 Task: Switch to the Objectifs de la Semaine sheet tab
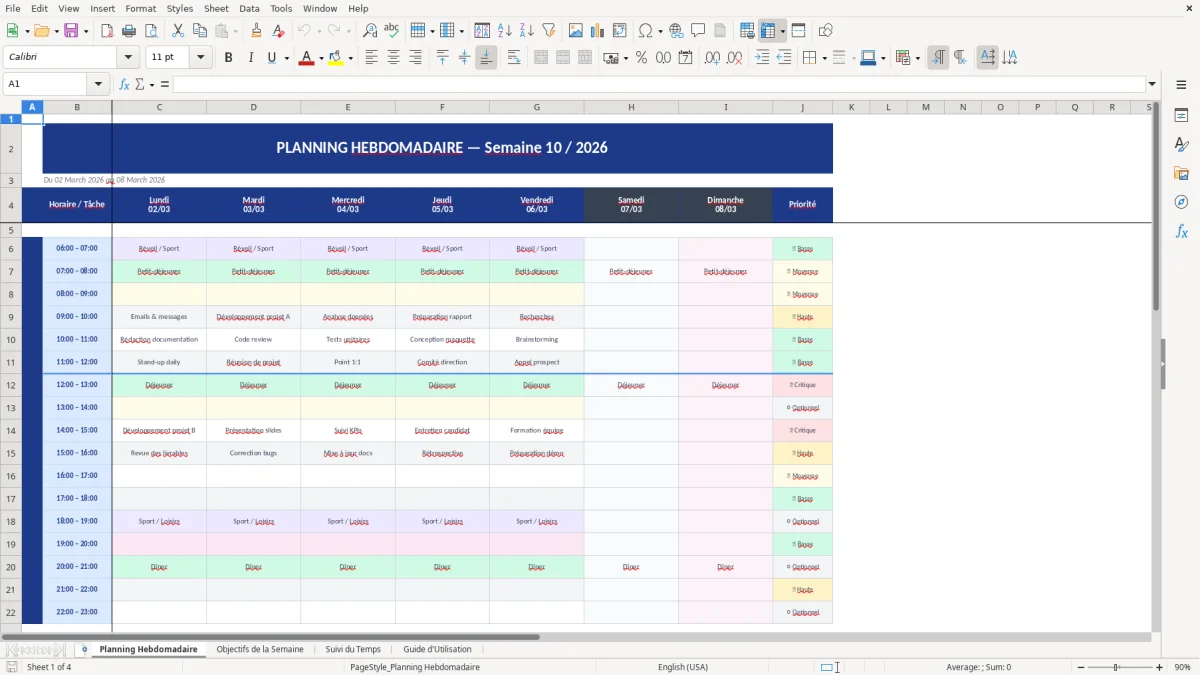260,649
